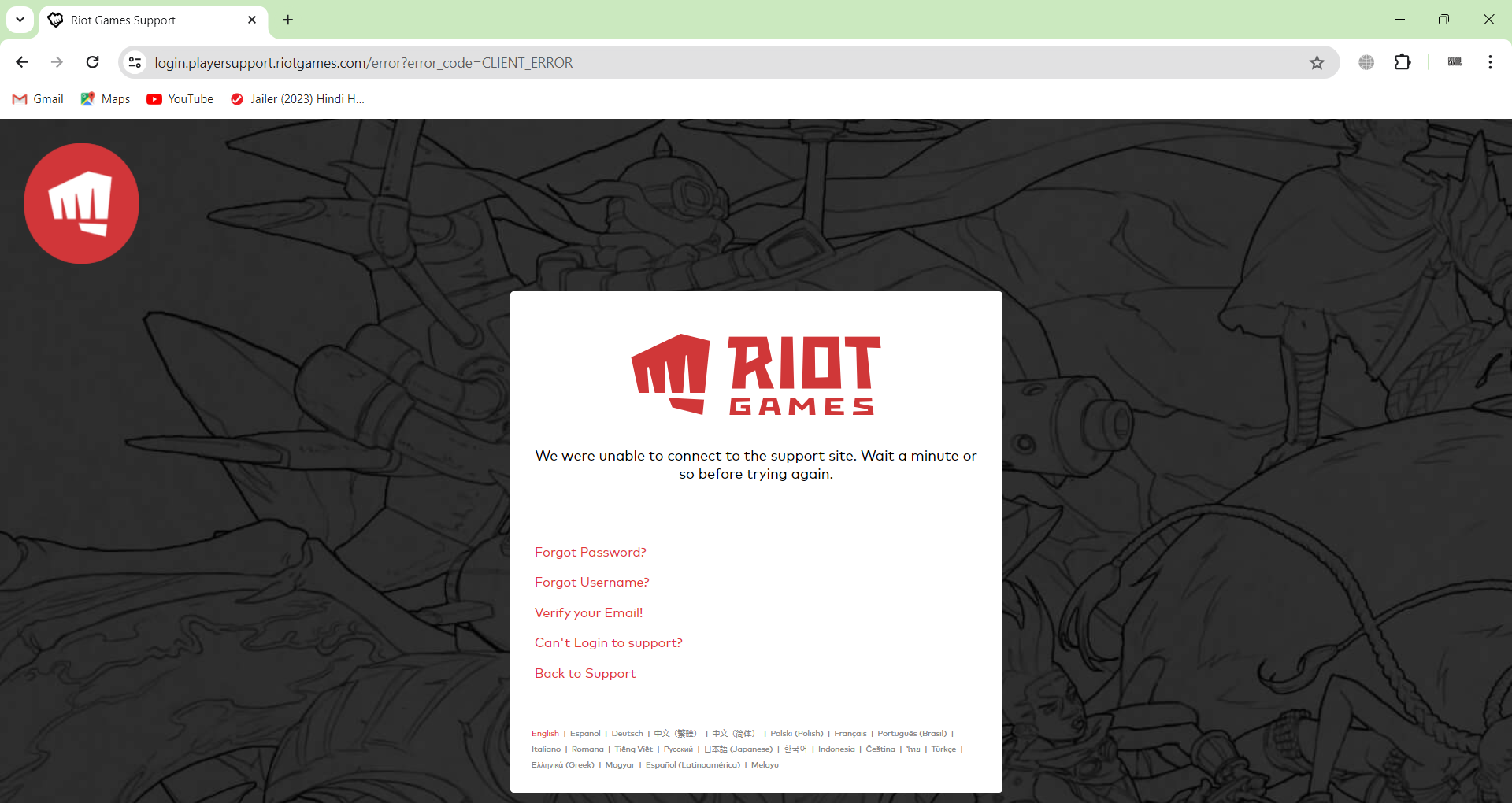
Task: Open the Chrome three-dot menu
Action: tap(1490, 62)
